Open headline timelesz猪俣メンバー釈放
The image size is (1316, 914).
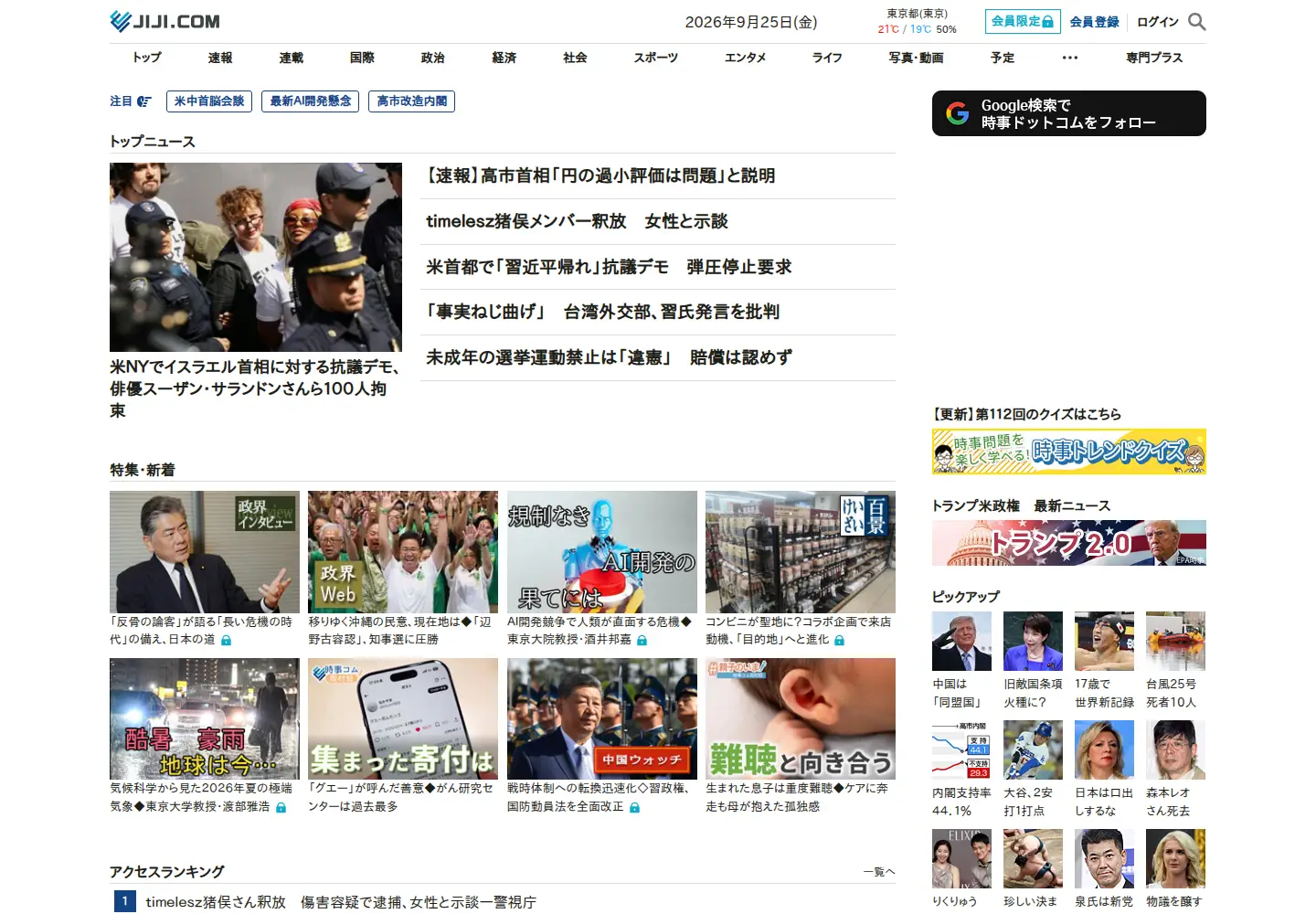coord(577,221)
